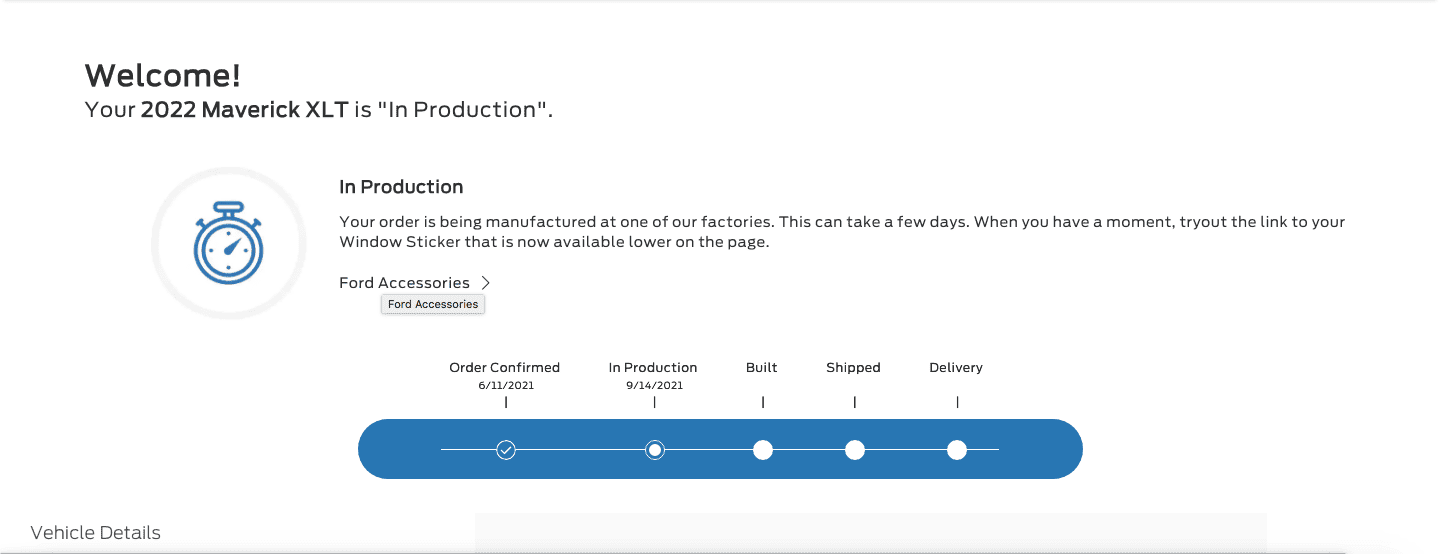
Task: Click the In Production tracker label
Action: (653, 367)
